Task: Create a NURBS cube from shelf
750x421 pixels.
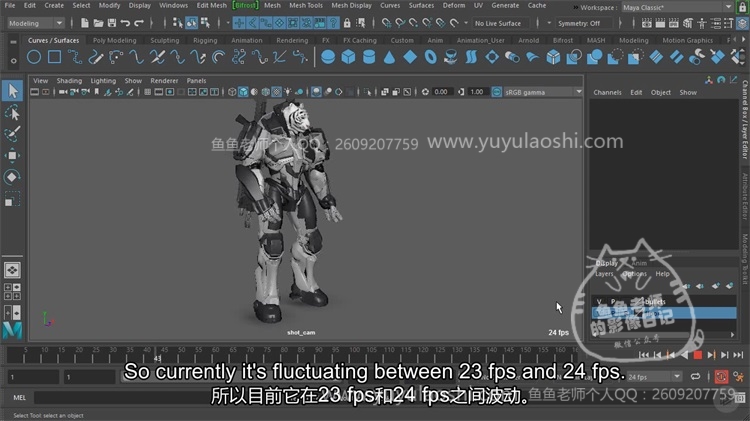Action: coord(348,57)
